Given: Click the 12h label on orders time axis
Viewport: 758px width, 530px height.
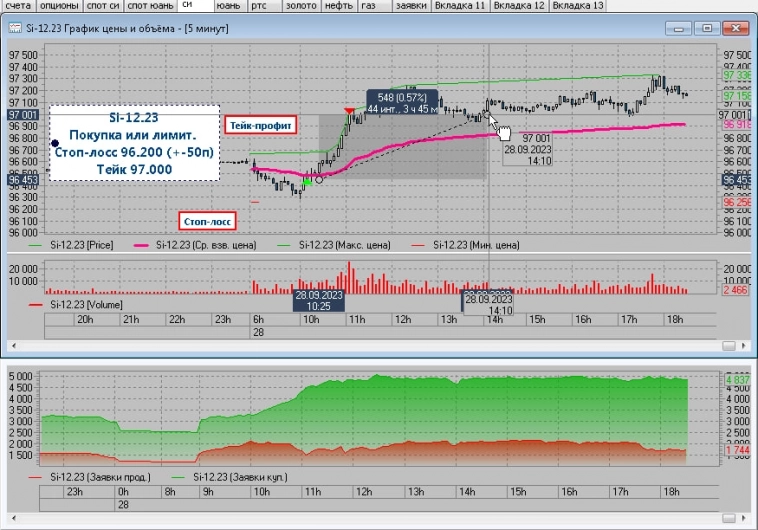Looking at the screenshot, I should (364, 492).
